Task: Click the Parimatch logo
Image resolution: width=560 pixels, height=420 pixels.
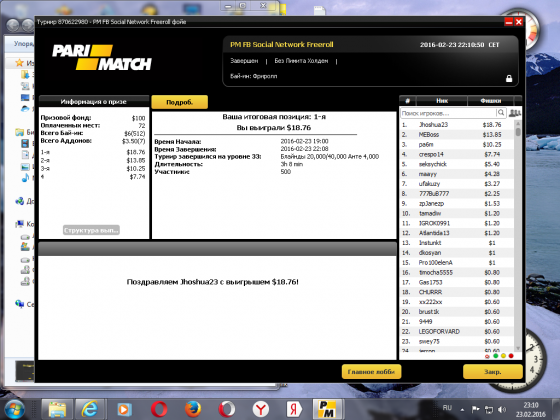Action: (x=102, y=57)
